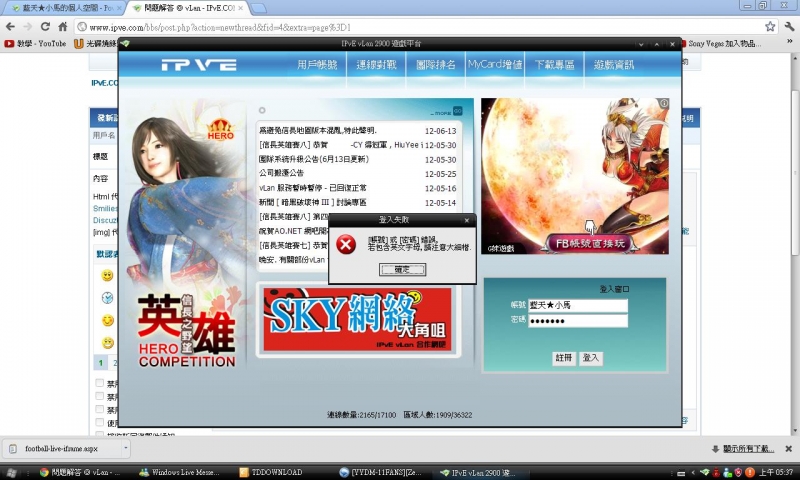This screenshot has height=480, width=800.
Task: Open the 暗黑破壞神 III 討論專區 news item
Action: click(358, 203)
